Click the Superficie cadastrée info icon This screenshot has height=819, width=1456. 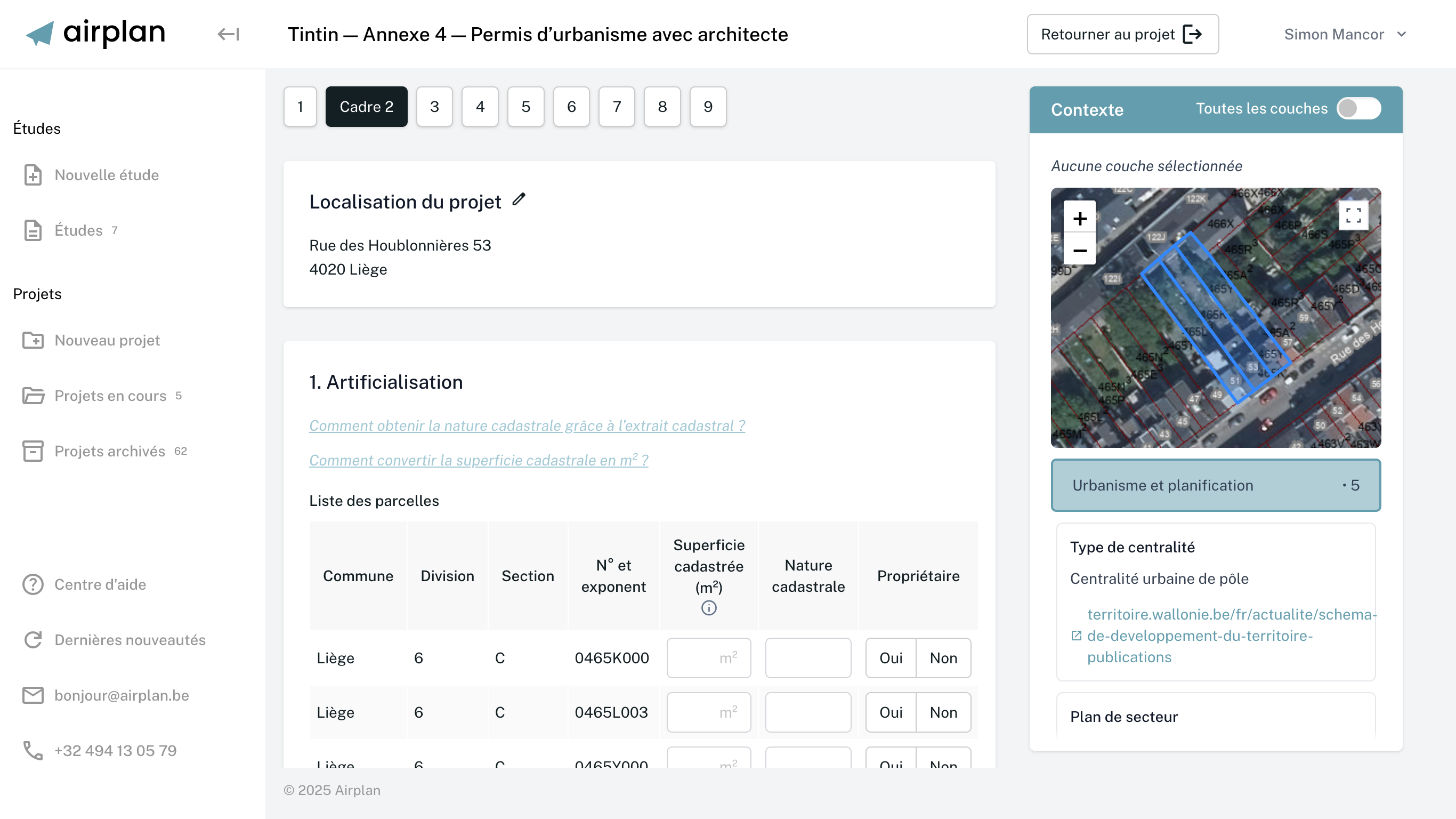pos(708,608)
